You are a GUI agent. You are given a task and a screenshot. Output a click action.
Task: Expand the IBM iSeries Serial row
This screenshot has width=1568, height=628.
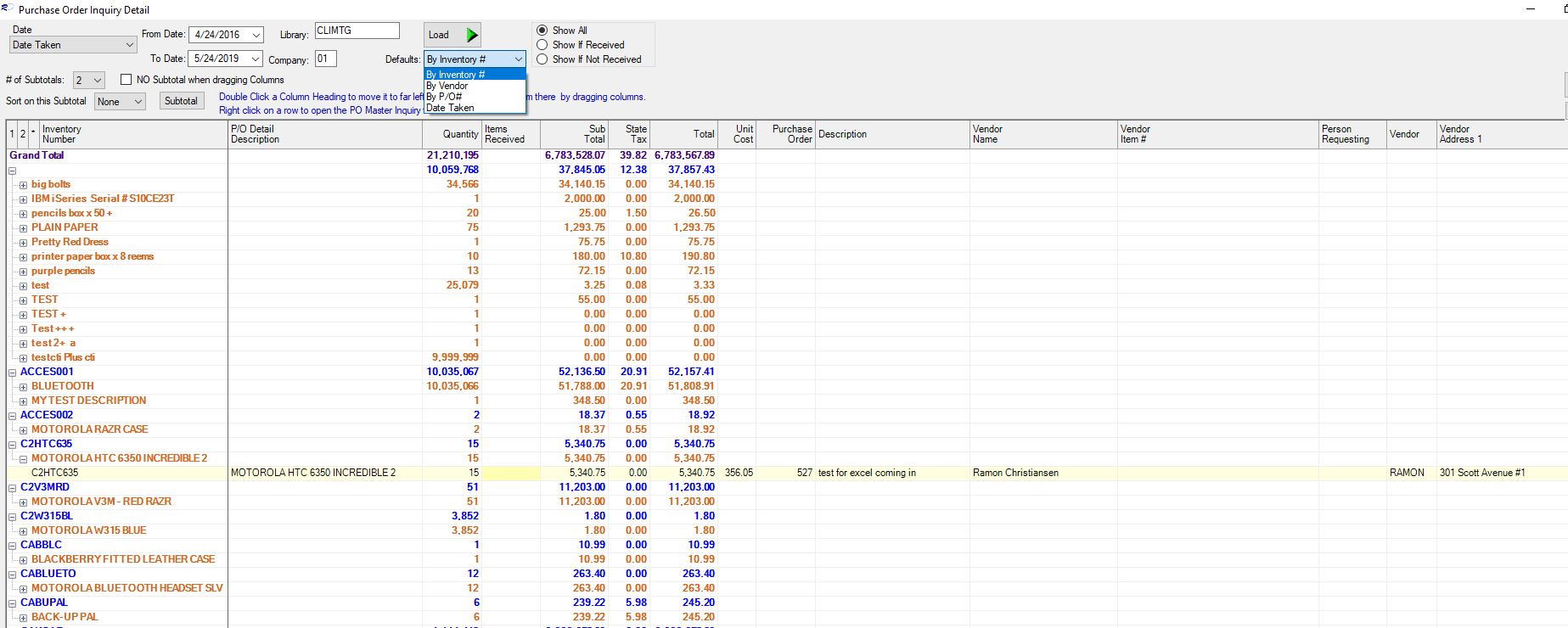click(24, 199)
